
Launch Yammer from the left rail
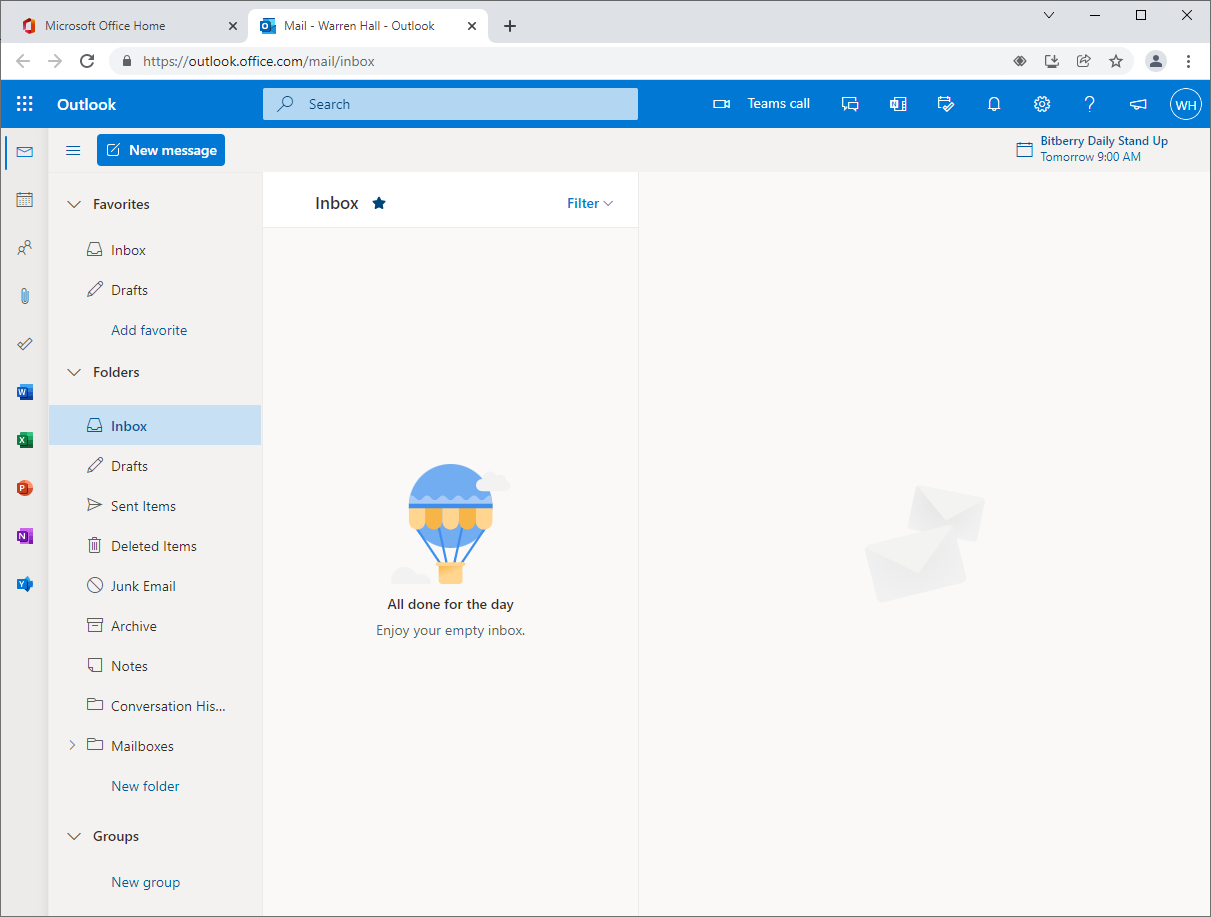[25, 584]
